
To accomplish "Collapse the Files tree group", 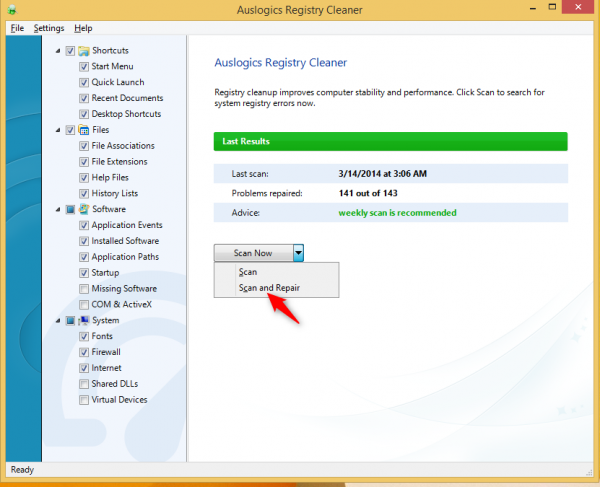I will pyautogui.click(x=58, y=130).
